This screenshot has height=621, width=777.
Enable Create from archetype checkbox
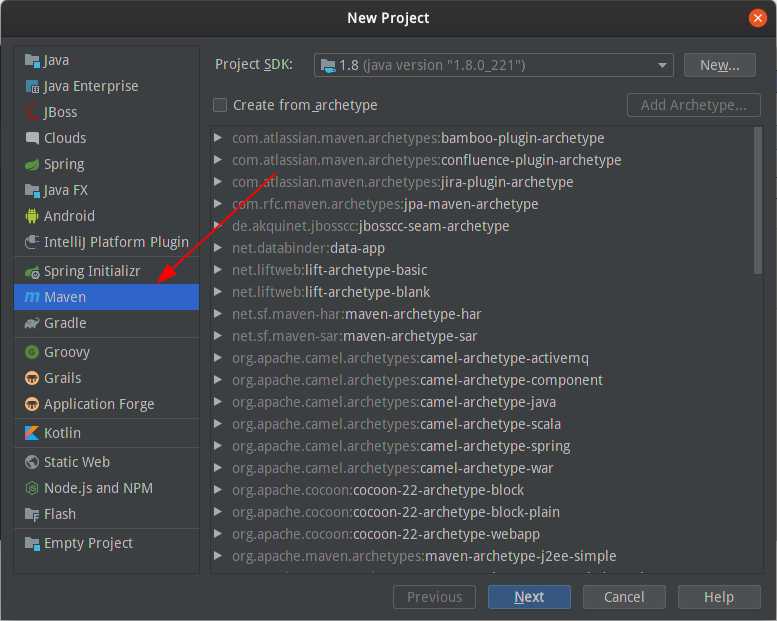[x=220, y=105]
